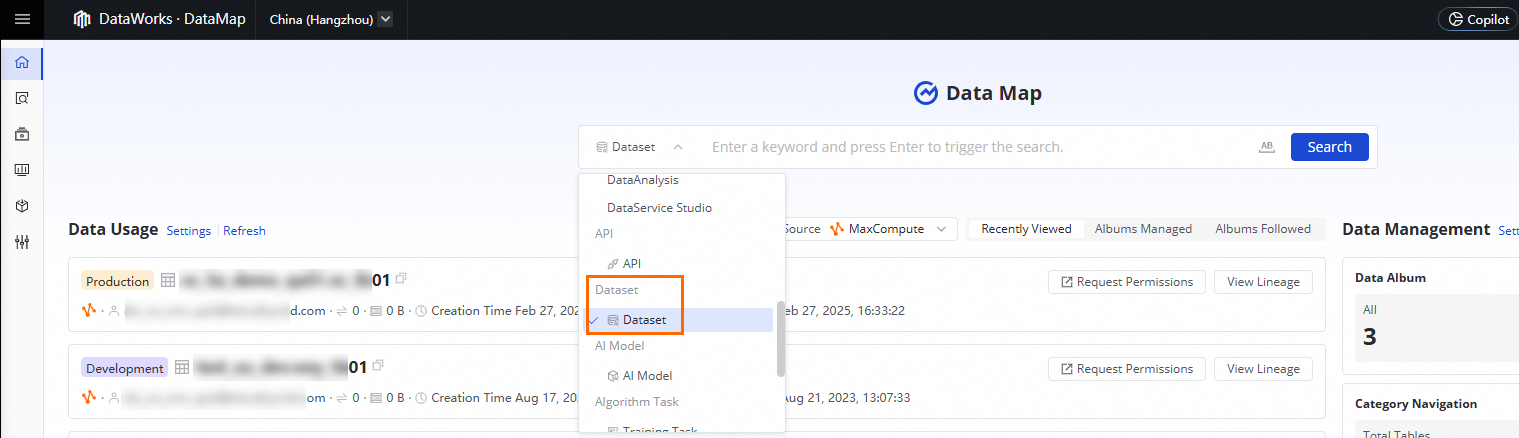
Task: Click the blue Search button
Action: tap(1329, 147)
